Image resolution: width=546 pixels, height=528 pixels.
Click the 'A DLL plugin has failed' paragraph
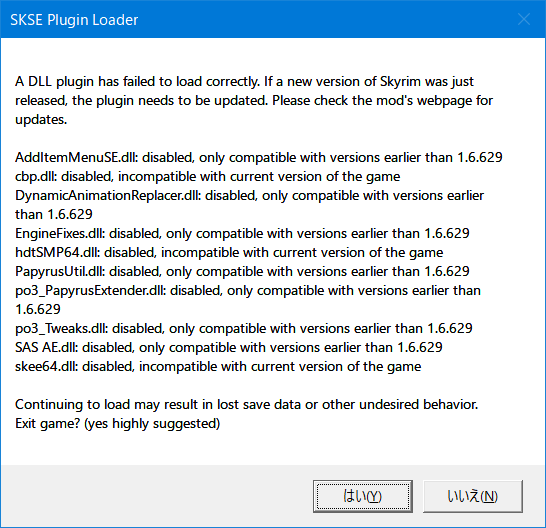tap(254, 100)
